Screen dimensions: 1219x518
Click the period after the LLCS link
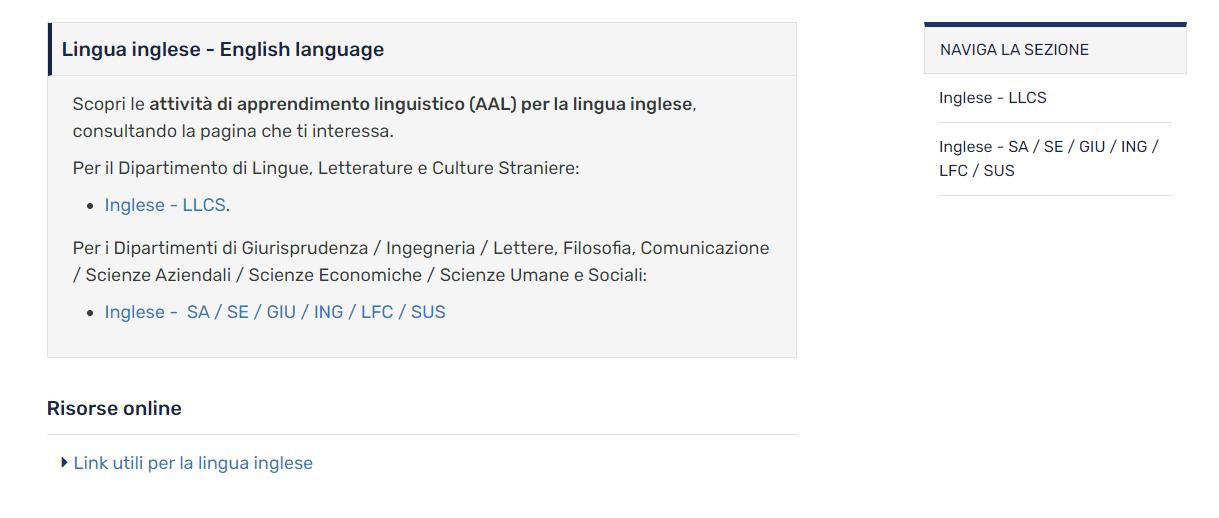pyautogui.click(x=229, y=207)
